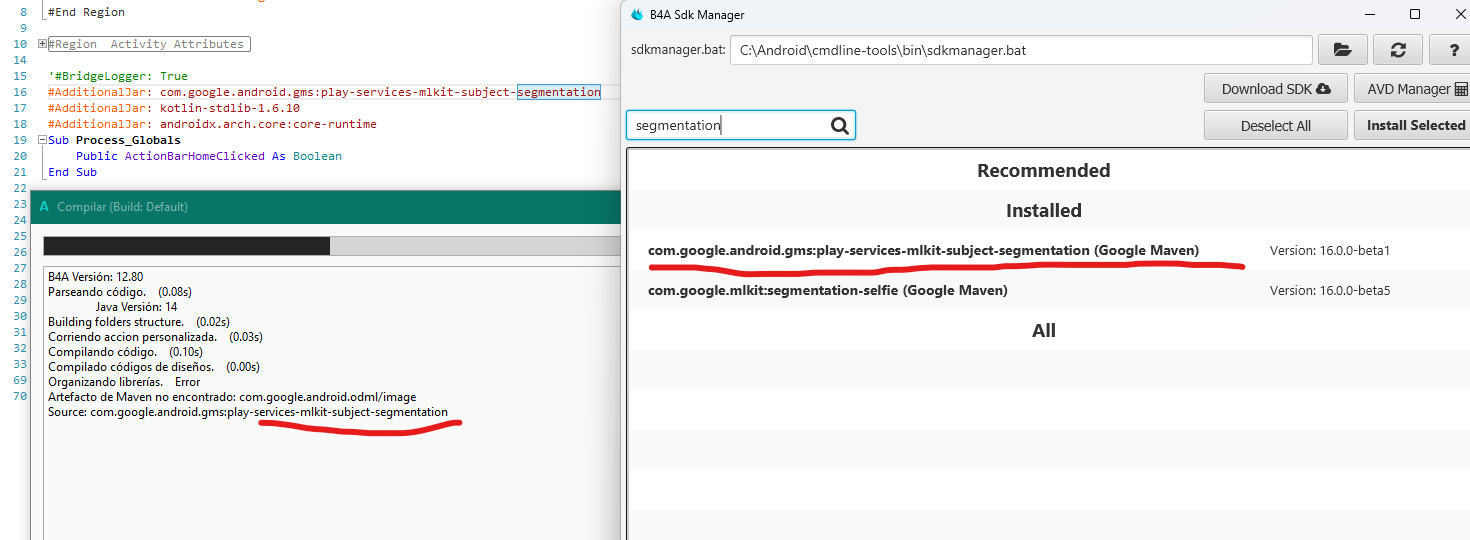This screenshot has width=1470, height=540.
Task: Select com.google.mlkit:segmentation-selfie package row
Action: click(1048, 290)
